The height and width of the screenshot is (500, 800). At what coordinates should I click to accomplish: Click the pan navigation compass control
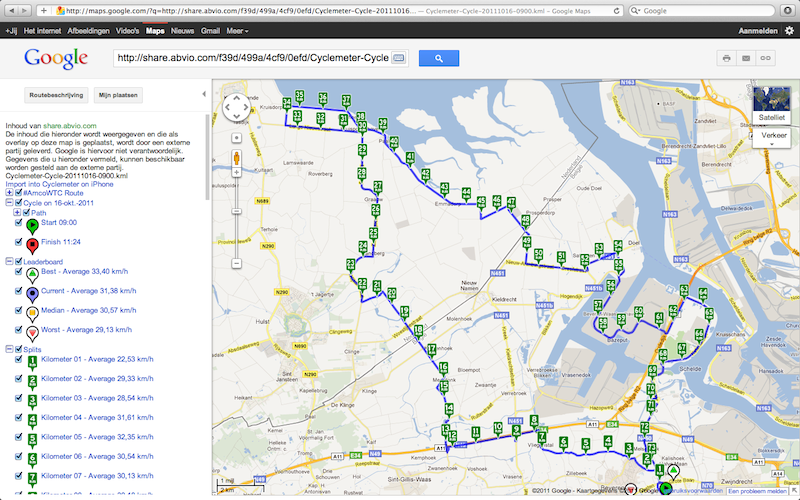click(237, 107)
